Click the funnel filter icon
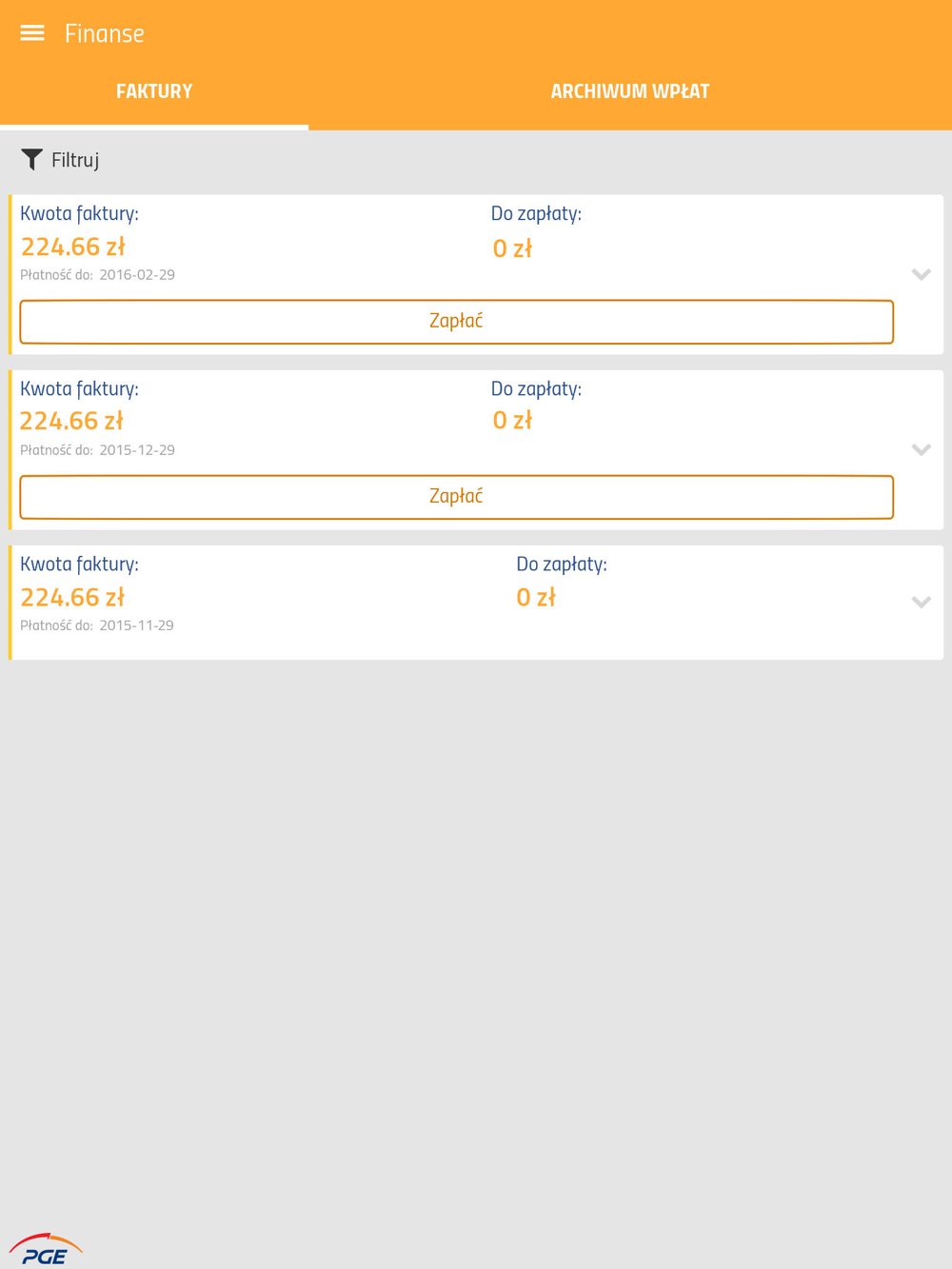The image size is (952, 1269). tap(32, 160)
